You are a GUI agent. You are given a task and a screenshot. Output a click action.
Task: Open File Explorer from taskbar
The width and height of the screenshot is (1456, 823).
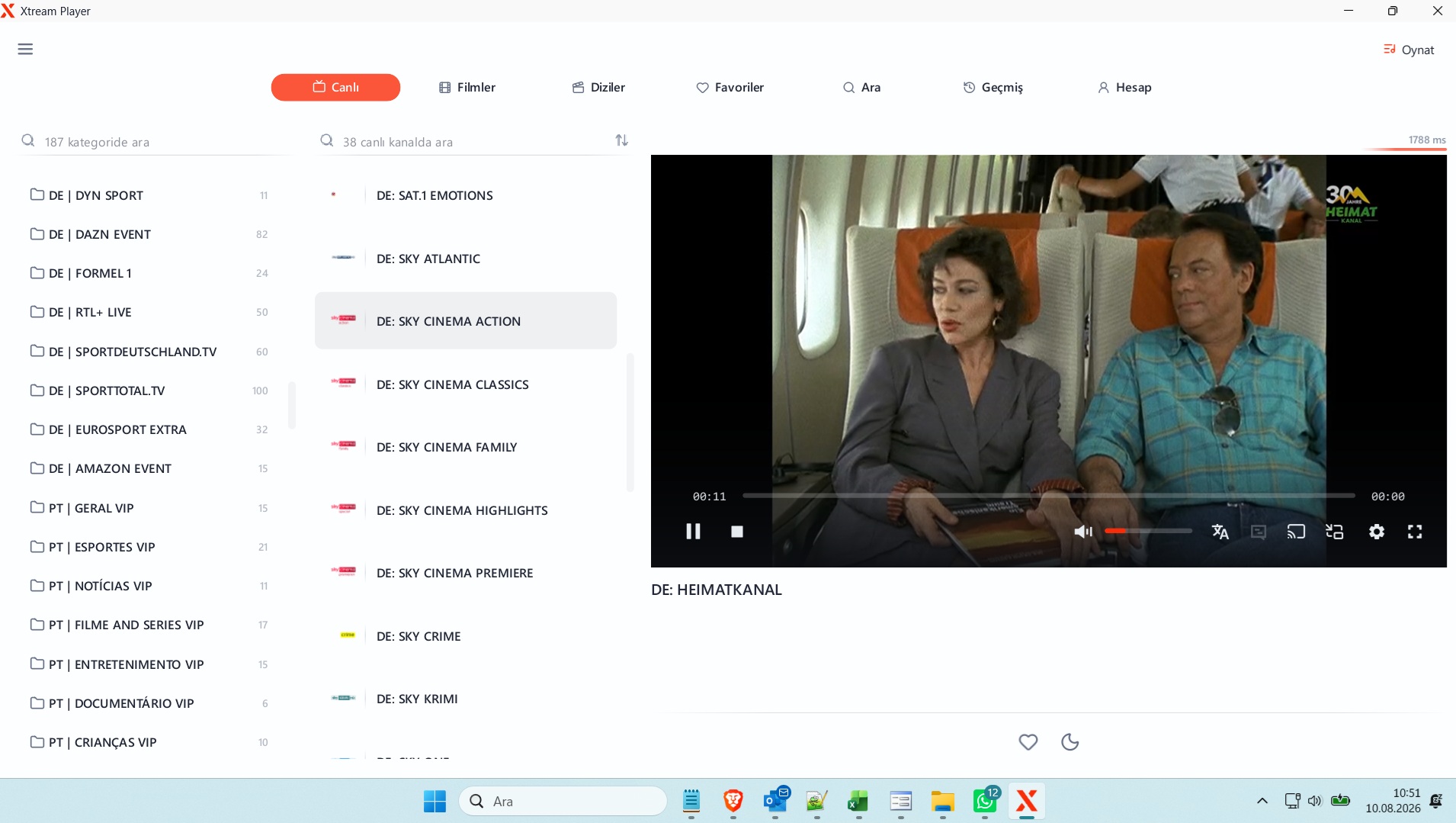pos(943,801)
